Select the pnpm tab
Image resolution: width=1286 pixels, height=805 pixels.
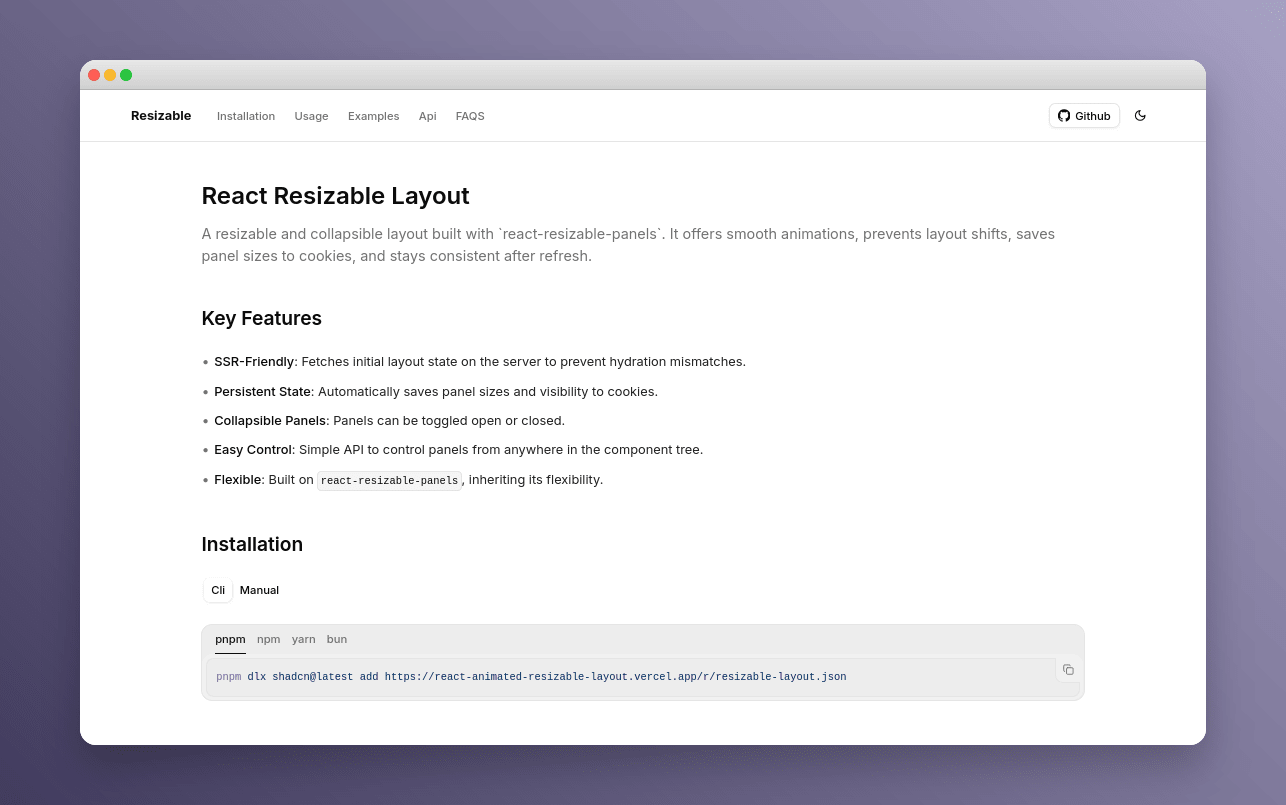coord(230,639)
